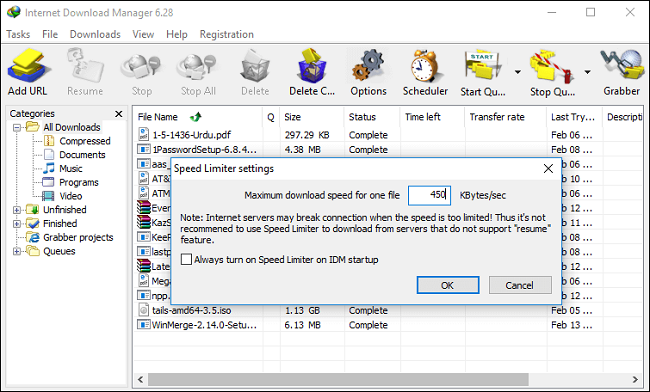Image resolution: width=650 pixels, height=392 pixels.
Task: Sort by Size column header
Action: point(312,117)
